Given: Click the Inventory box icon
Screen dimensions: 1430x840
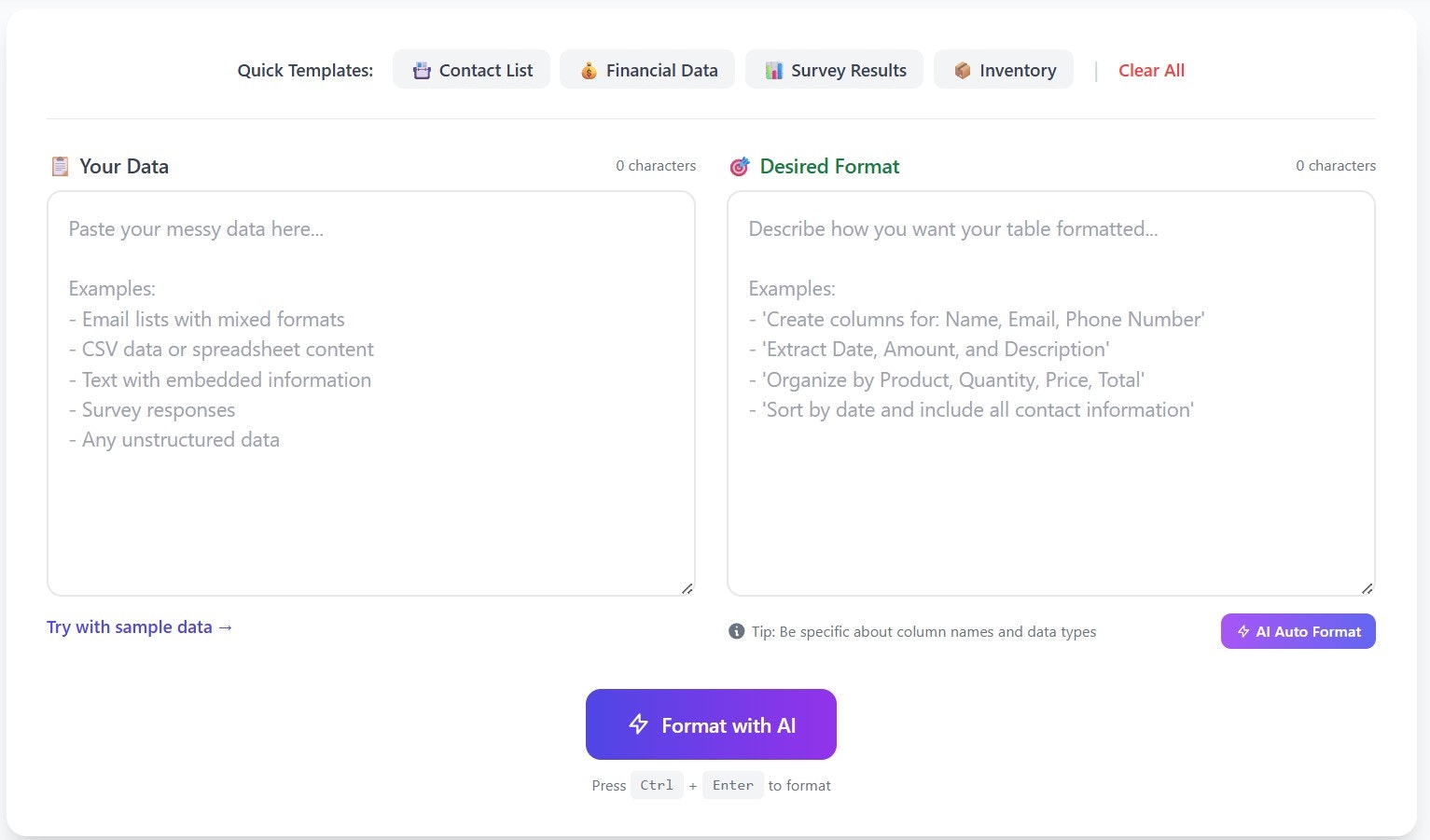Looking at the screenshot, I should (x=963, y=71).
